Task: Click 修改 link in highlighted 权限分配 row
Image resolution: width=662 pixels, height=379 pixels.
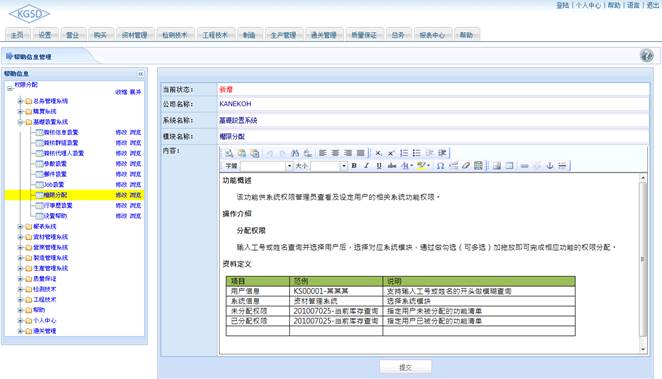Action: pyautogui.click(x=121, y=195)
